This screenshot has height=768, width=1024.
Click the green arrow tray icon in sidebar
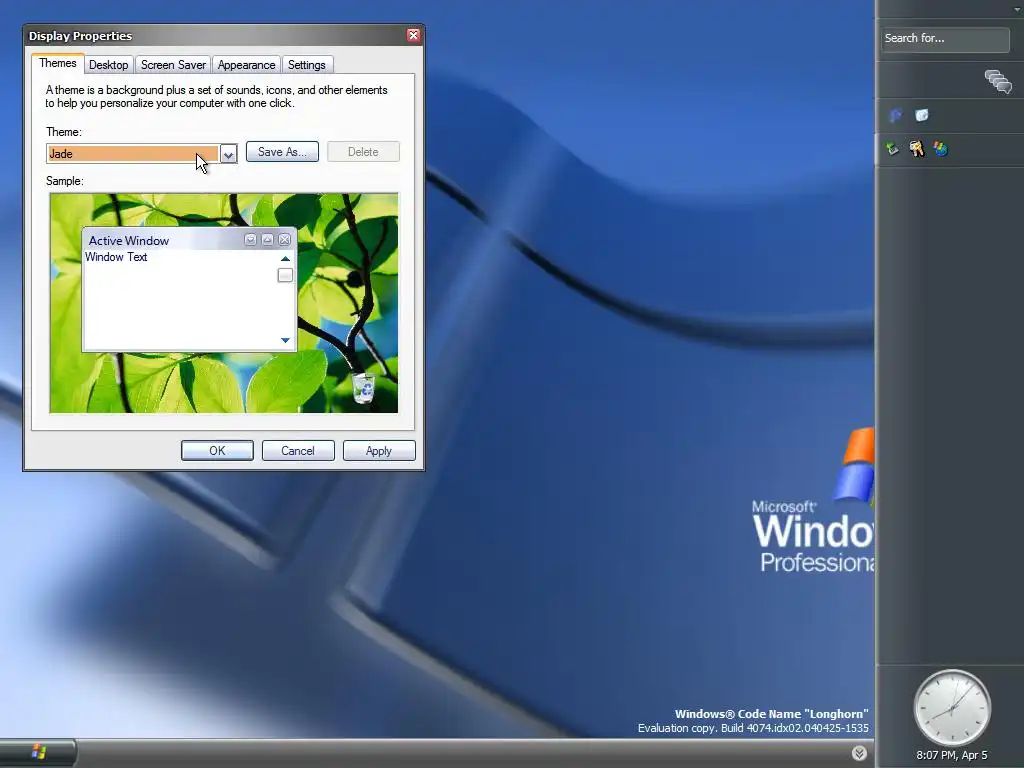point(892,149)
